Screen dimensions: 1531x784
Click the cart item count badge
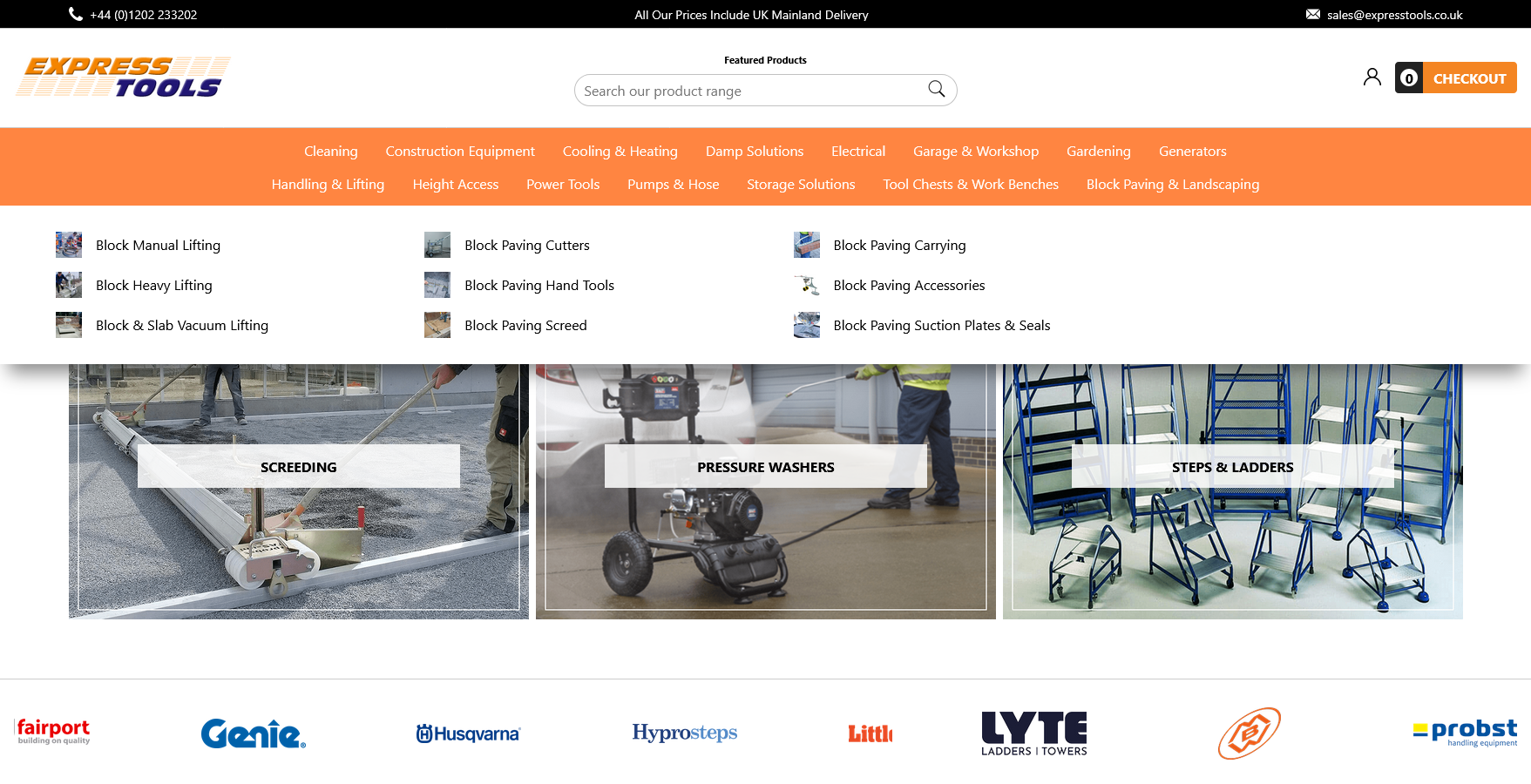click(x=1408, y=78)
